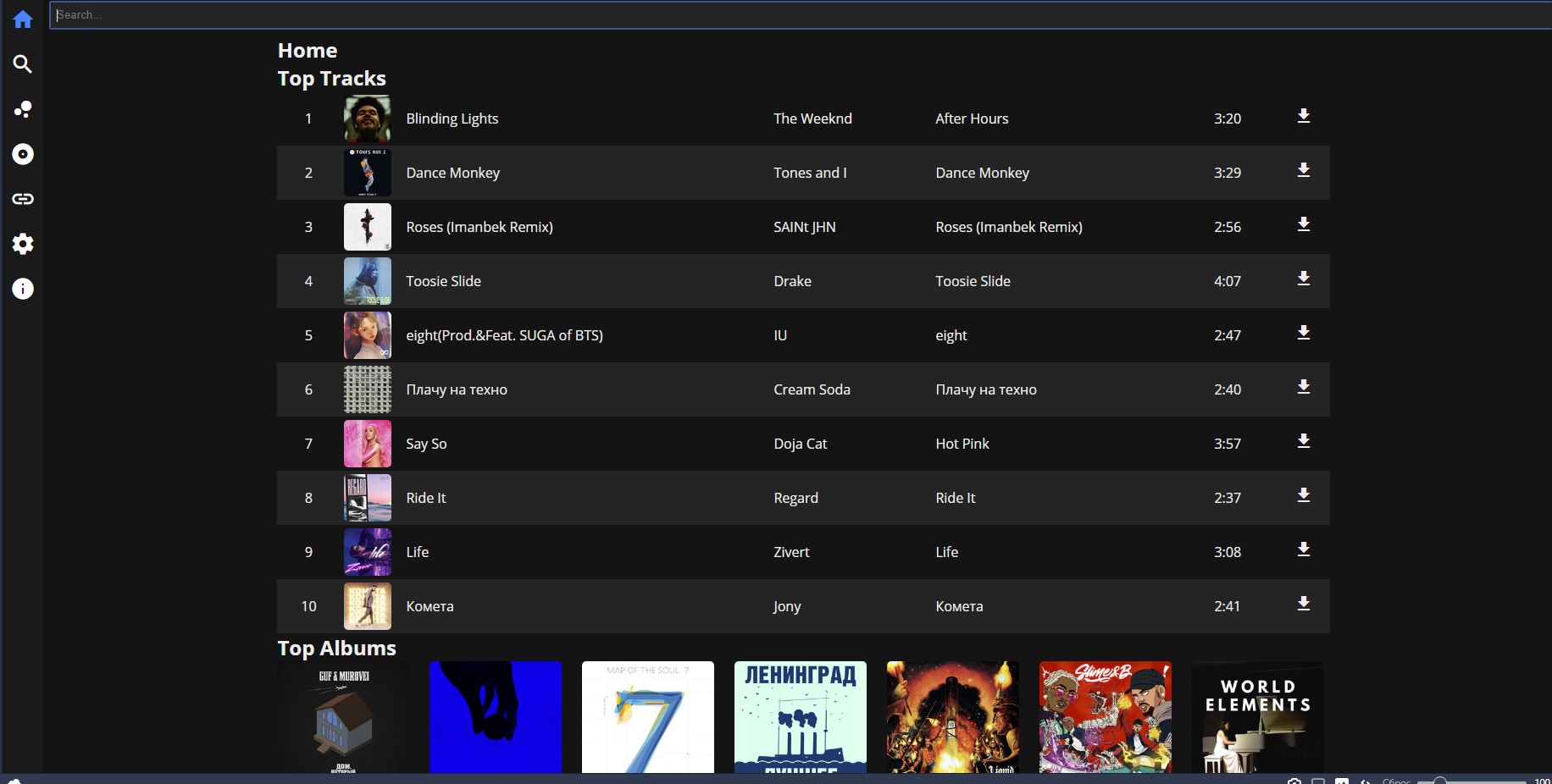Open the Hot Pink album link

pos(962,444)
